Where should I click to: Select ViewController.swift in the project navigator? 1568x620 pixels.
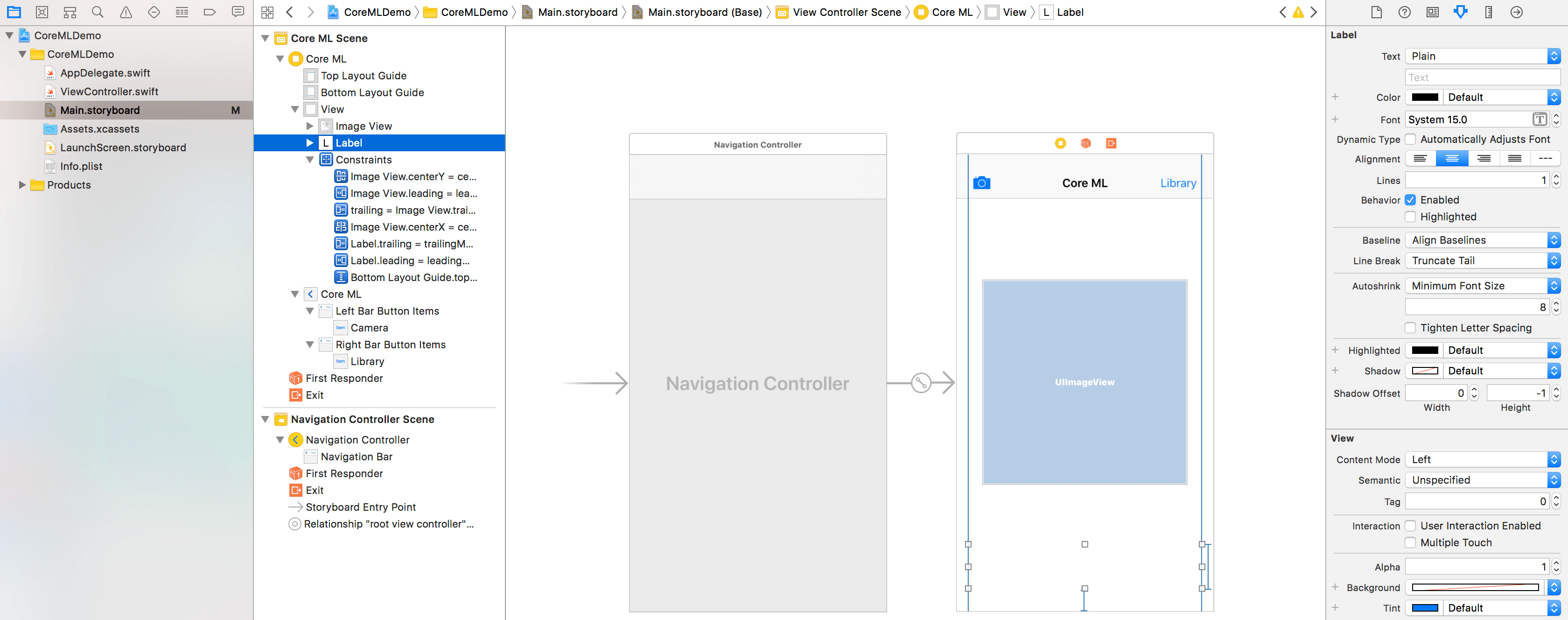coord(109,92)
